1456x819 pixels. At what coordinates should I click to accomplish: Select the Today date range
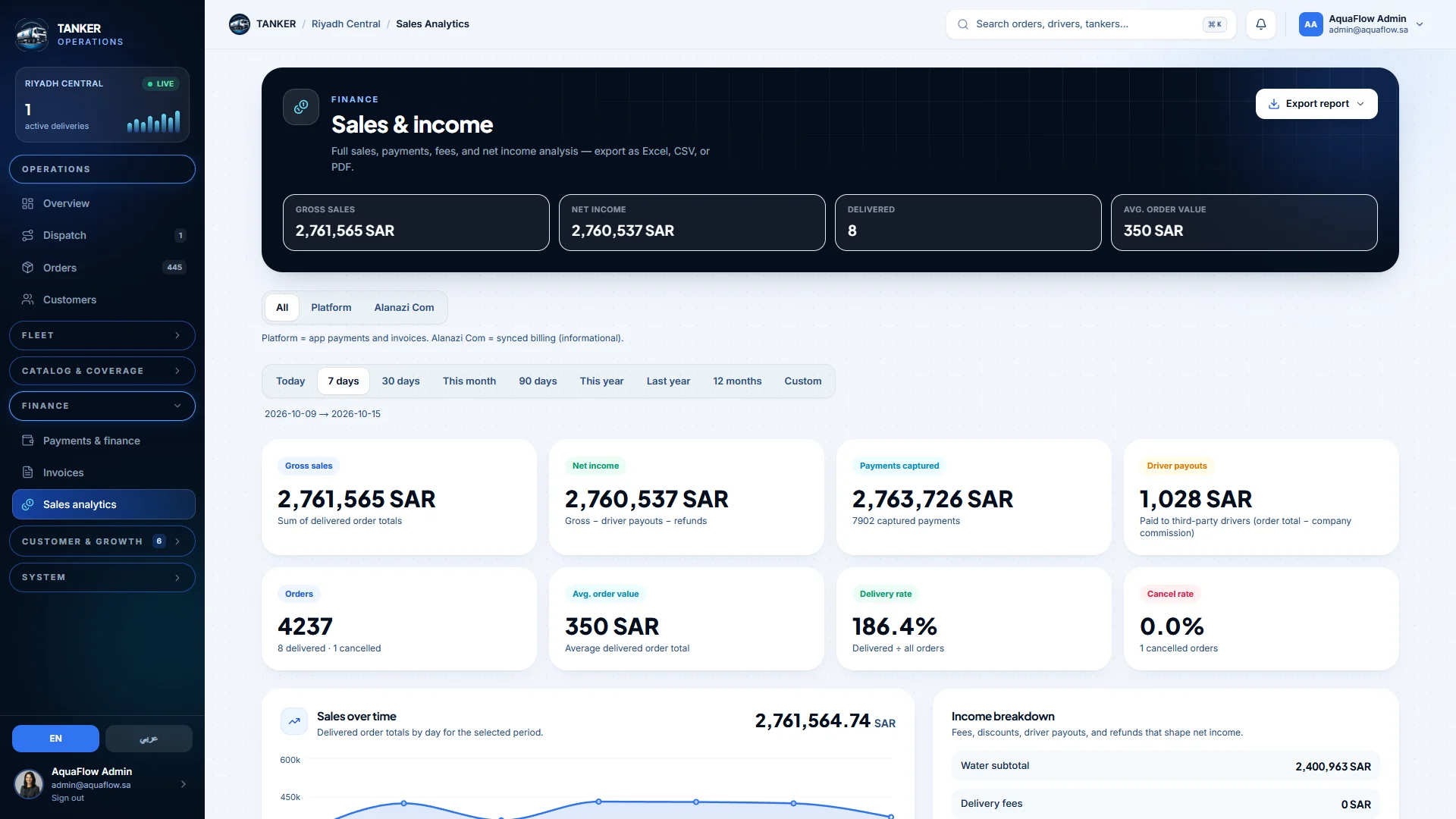(290, 381)
